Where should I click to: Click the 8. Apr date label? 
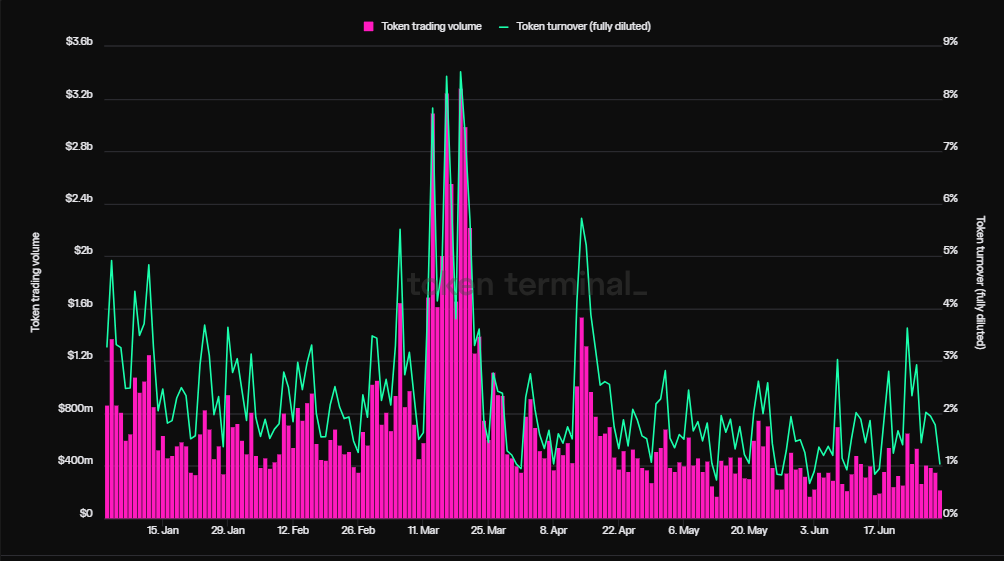pos(553,530)
